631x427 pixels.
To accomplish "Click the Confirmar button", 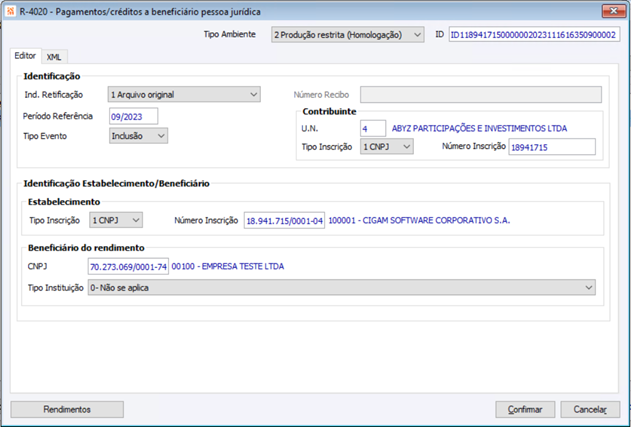I will point(525,409).
